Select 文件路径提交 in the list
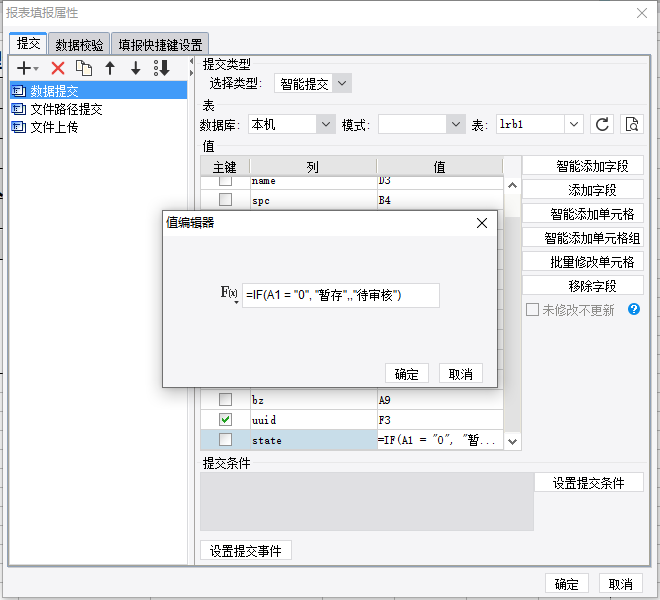The image size is (660, 600). (98, 109)
